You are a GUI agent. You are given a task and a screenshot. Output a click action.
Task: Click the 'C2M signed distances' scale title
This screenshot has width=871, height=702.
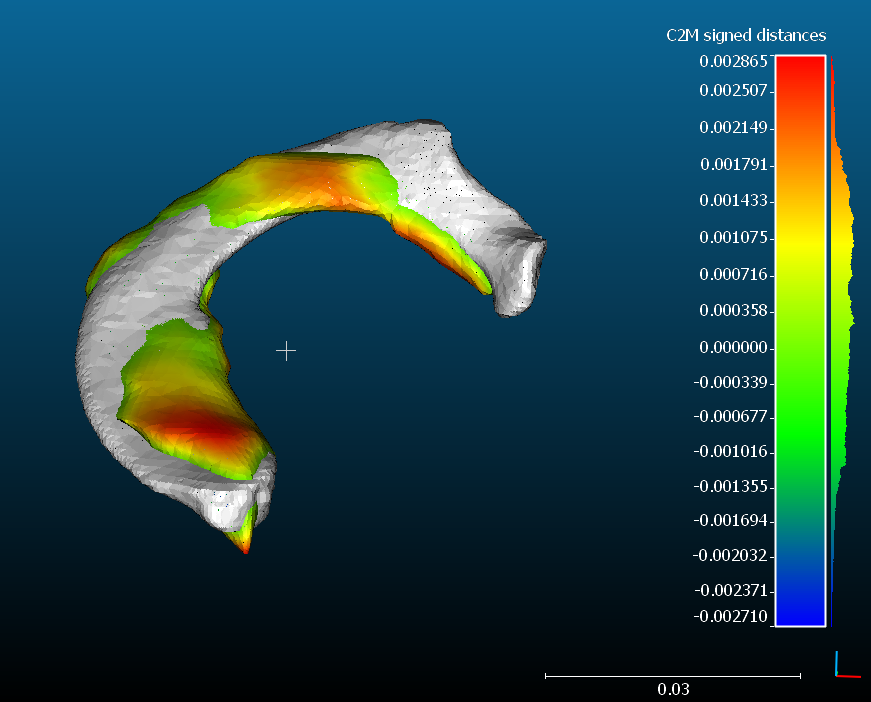pos(746,36)
